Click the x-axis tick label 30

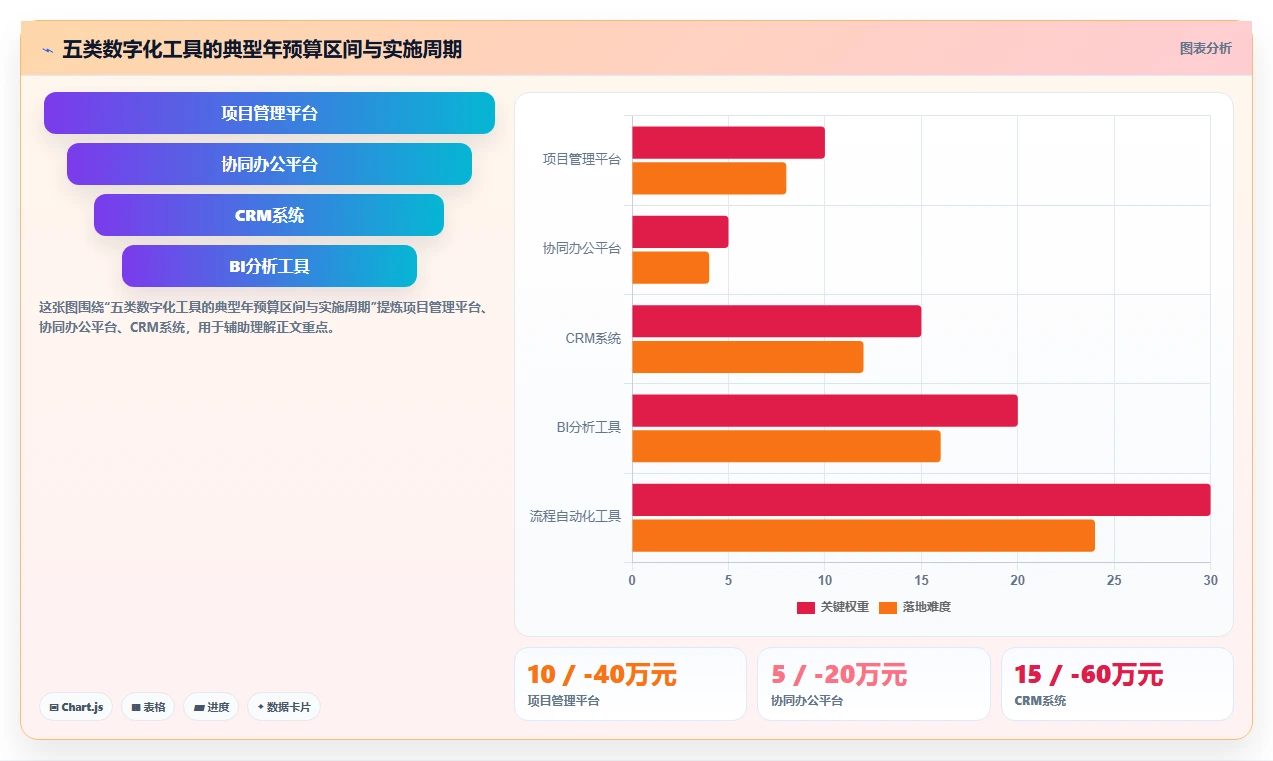point(1210,580)
